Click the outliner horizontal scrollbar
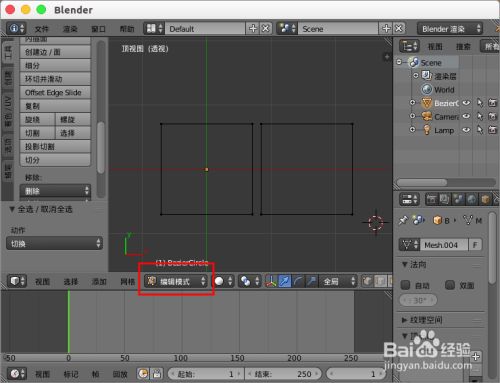Viewport: 500px width, 383px height. click(422, 182)
